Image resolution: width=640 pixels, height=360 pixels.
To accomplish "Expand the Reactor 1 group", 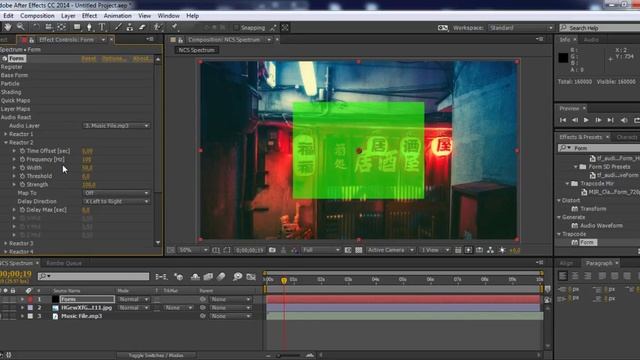I will coord(6,134).
